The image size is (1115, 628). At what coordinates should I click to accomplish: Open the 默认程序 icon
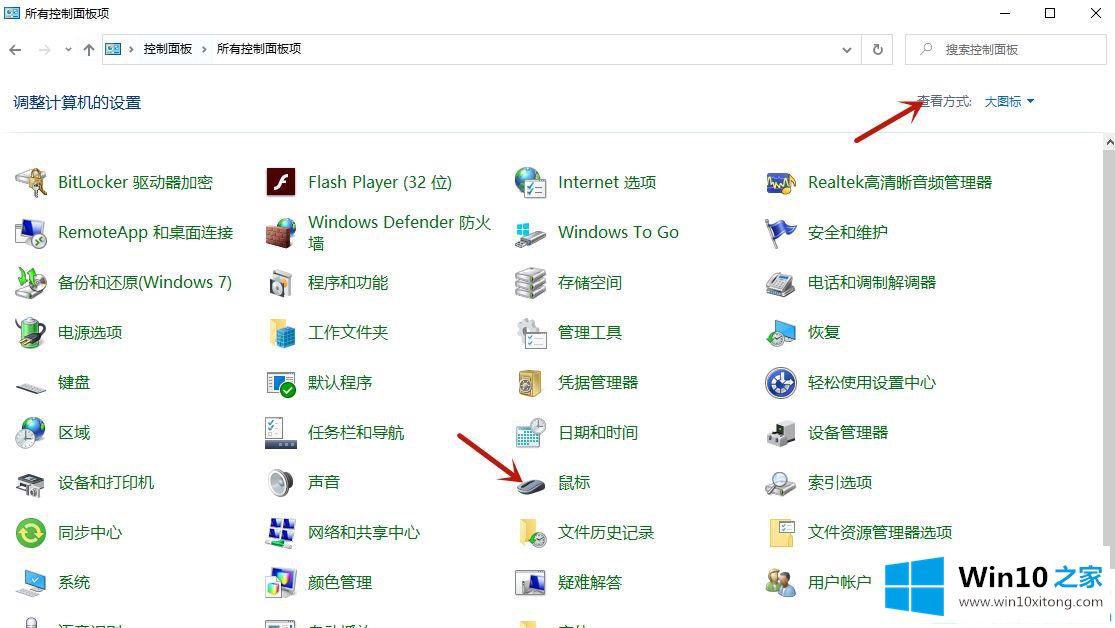[x=281, y=383]
